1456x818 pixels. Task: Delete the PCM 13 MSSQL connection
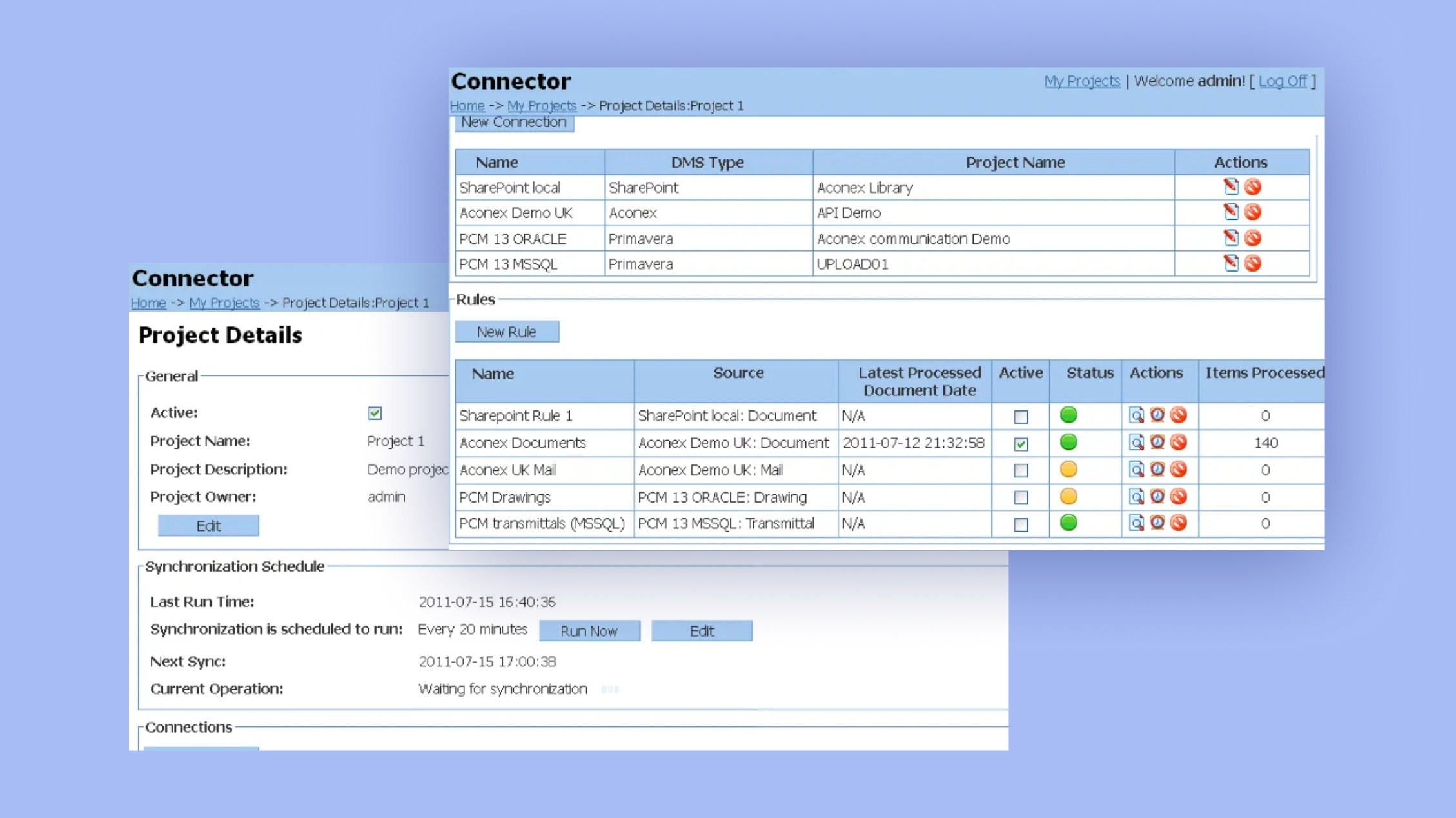tap(1252, 263)
